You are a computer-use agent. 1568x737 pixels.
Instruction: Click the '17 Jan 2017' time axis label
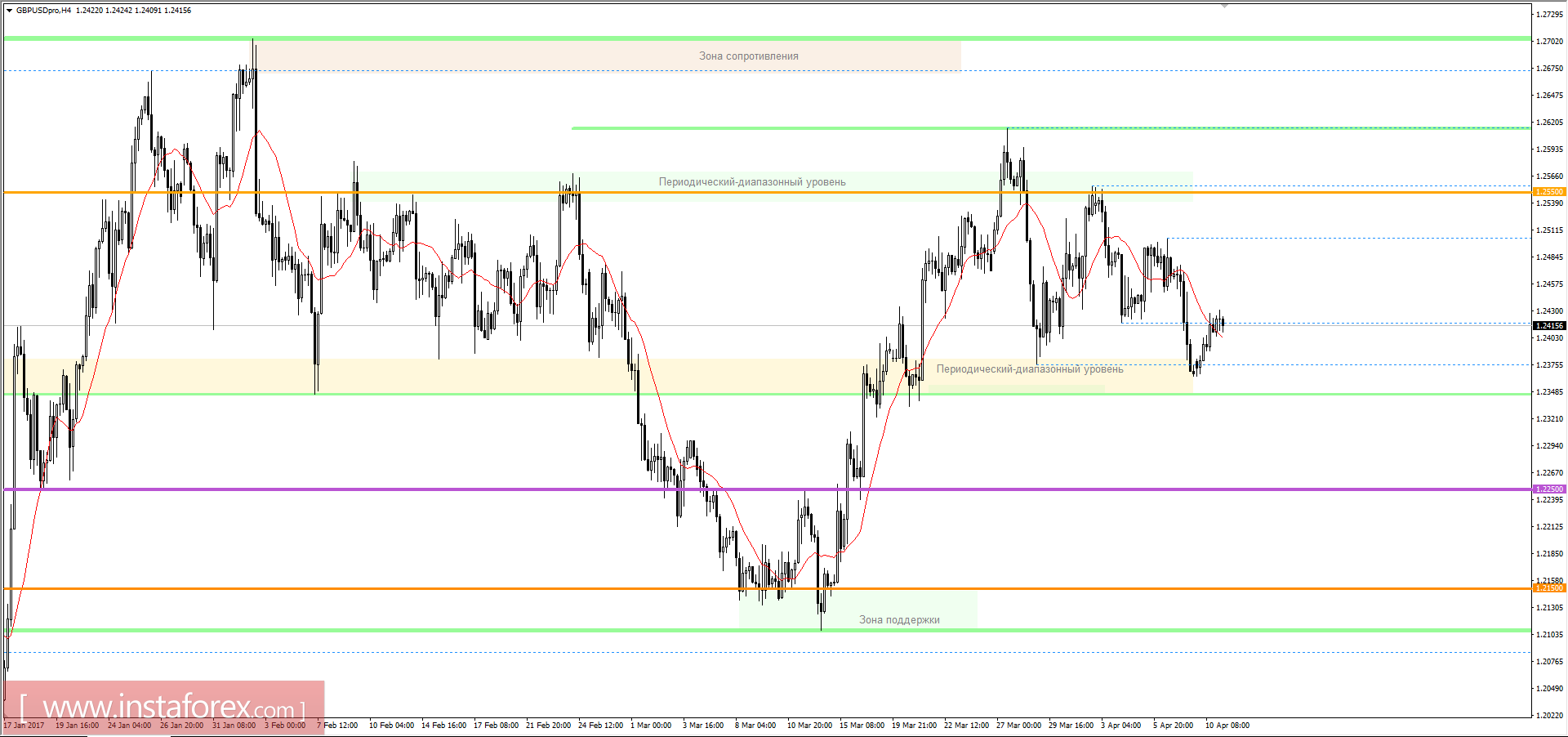[x=24, y=726]
